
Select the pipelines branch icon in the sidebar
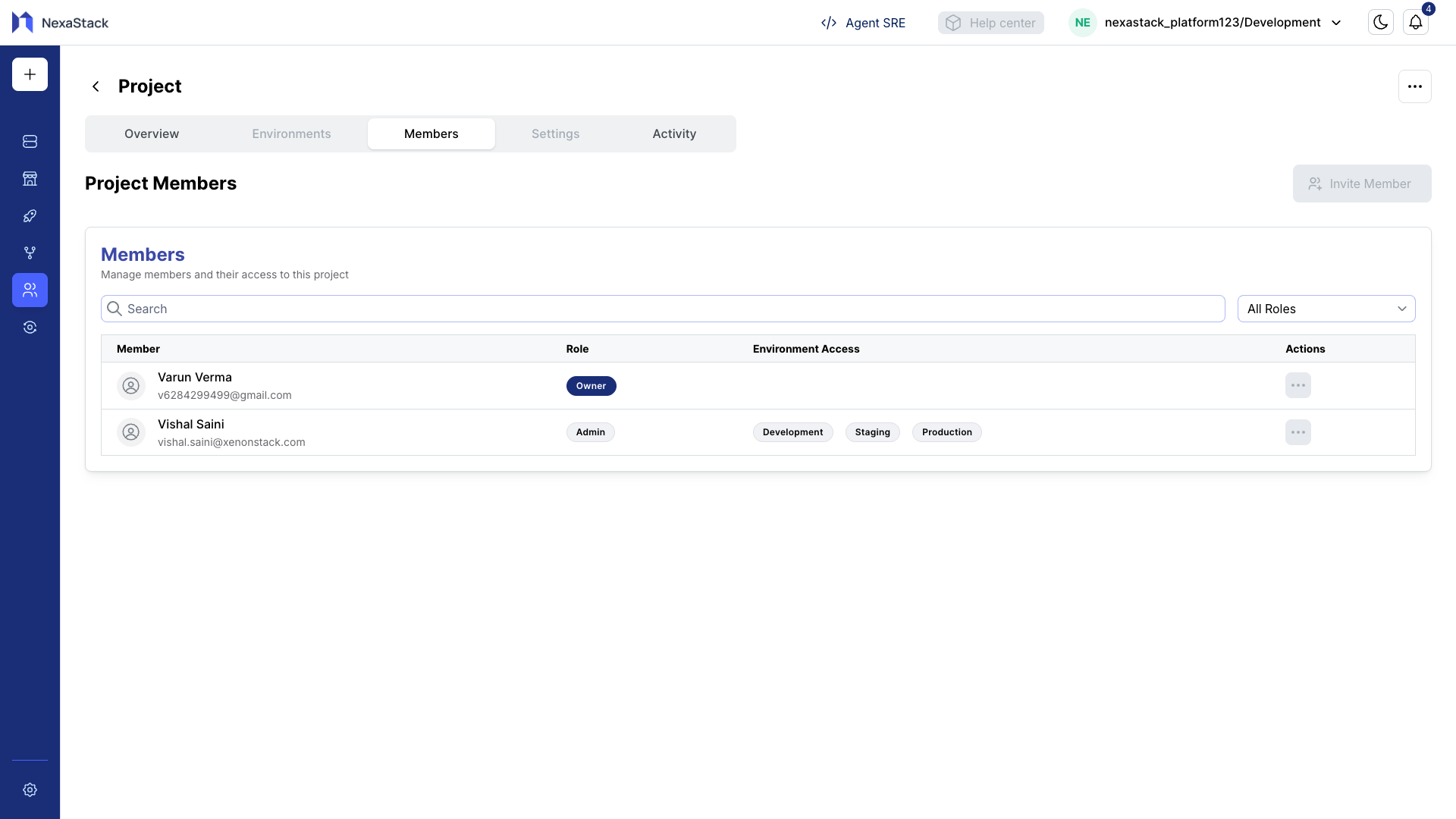pos(30,253)
